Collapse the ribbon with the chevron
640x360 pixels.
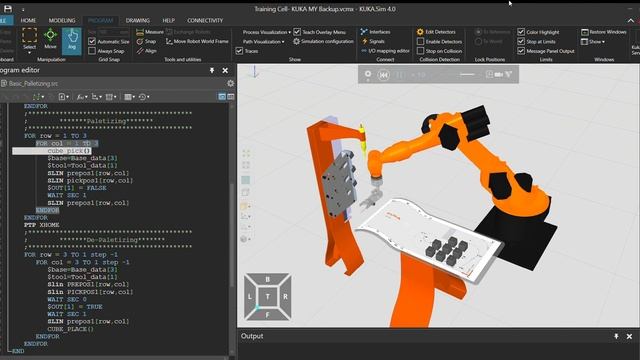(x=631, y=20)
